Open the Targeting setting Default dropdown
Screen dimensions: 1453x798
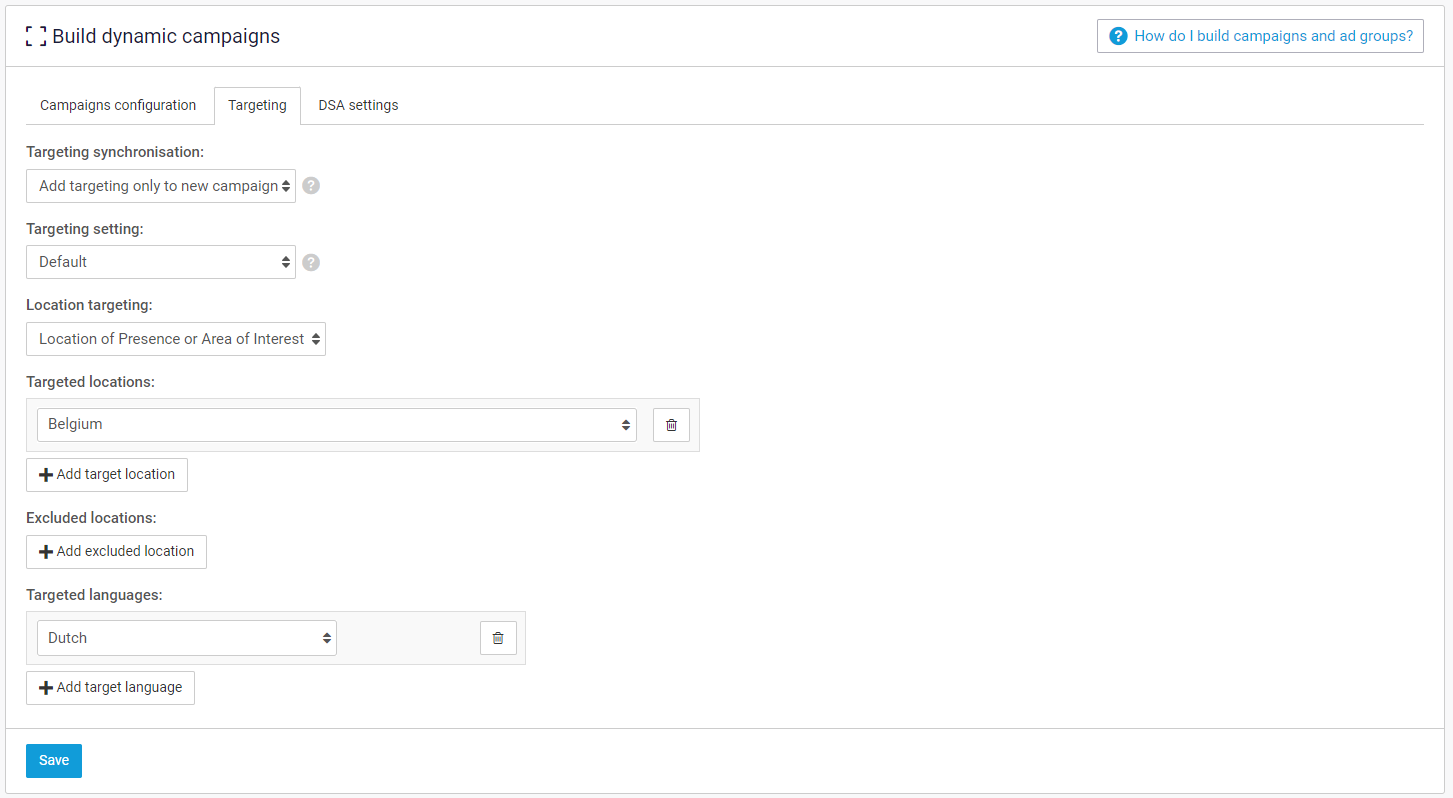161,262
